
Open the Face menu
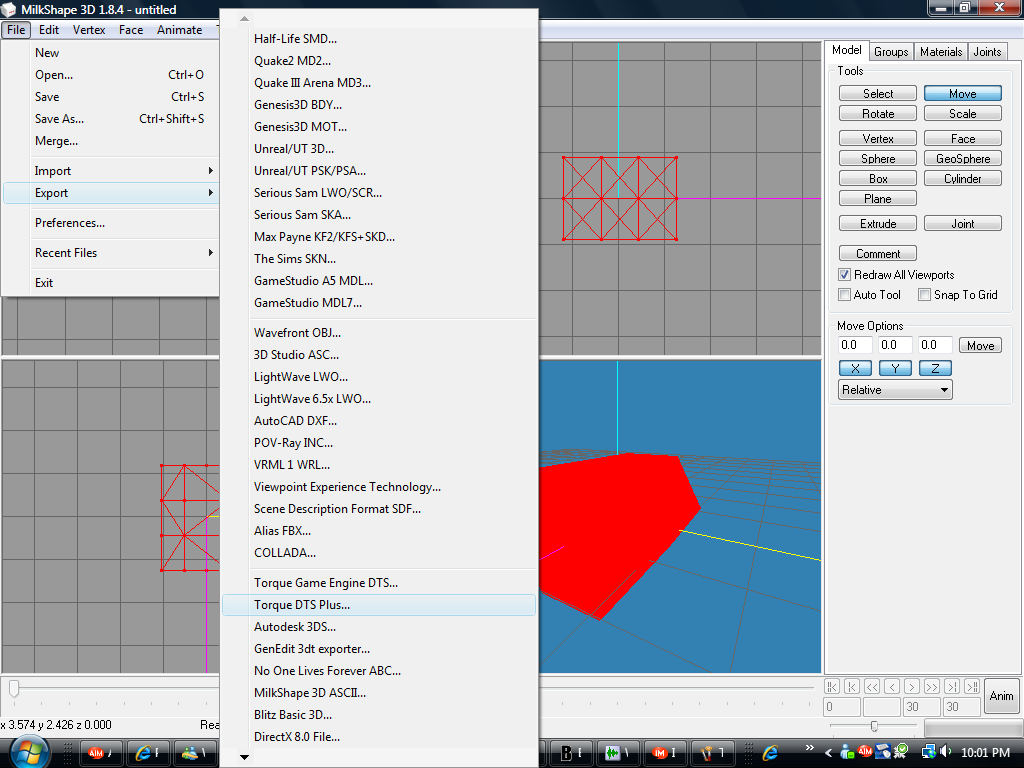click(131, 30)
